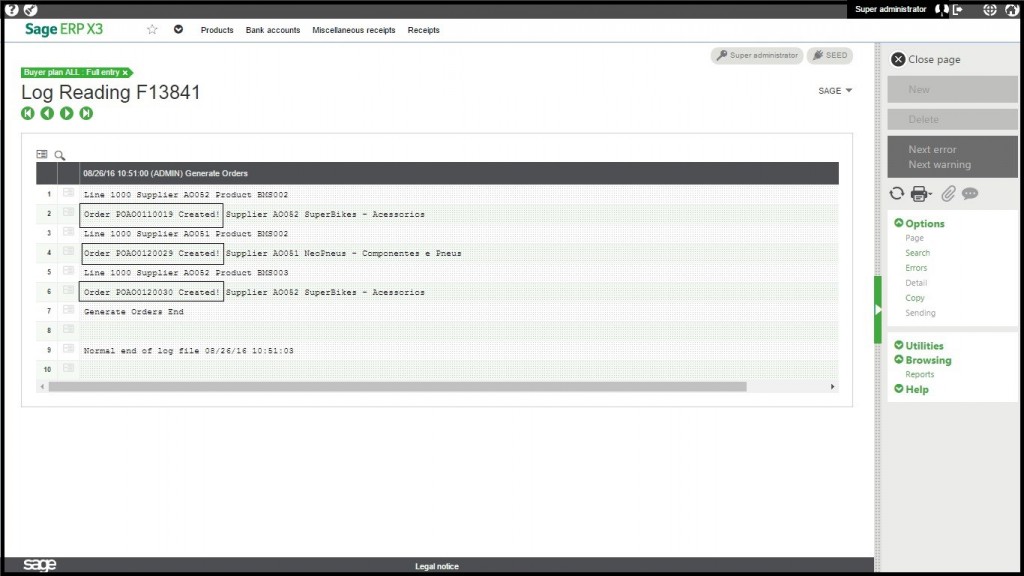Select 'Order POA0120029 Created!' log line

point(152,253)
